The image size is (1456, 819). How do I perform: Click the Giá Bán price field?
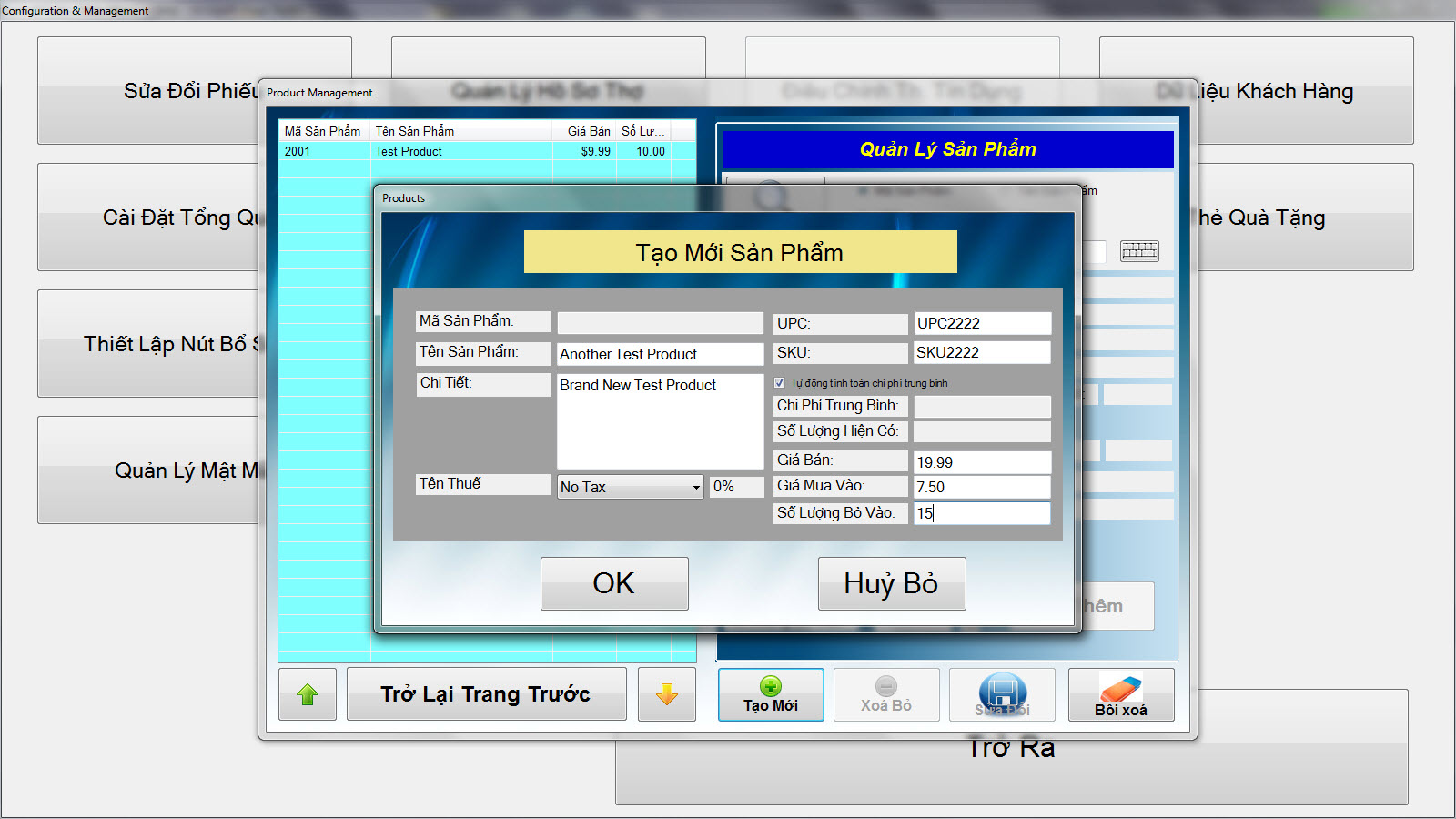tap(982, 462)
